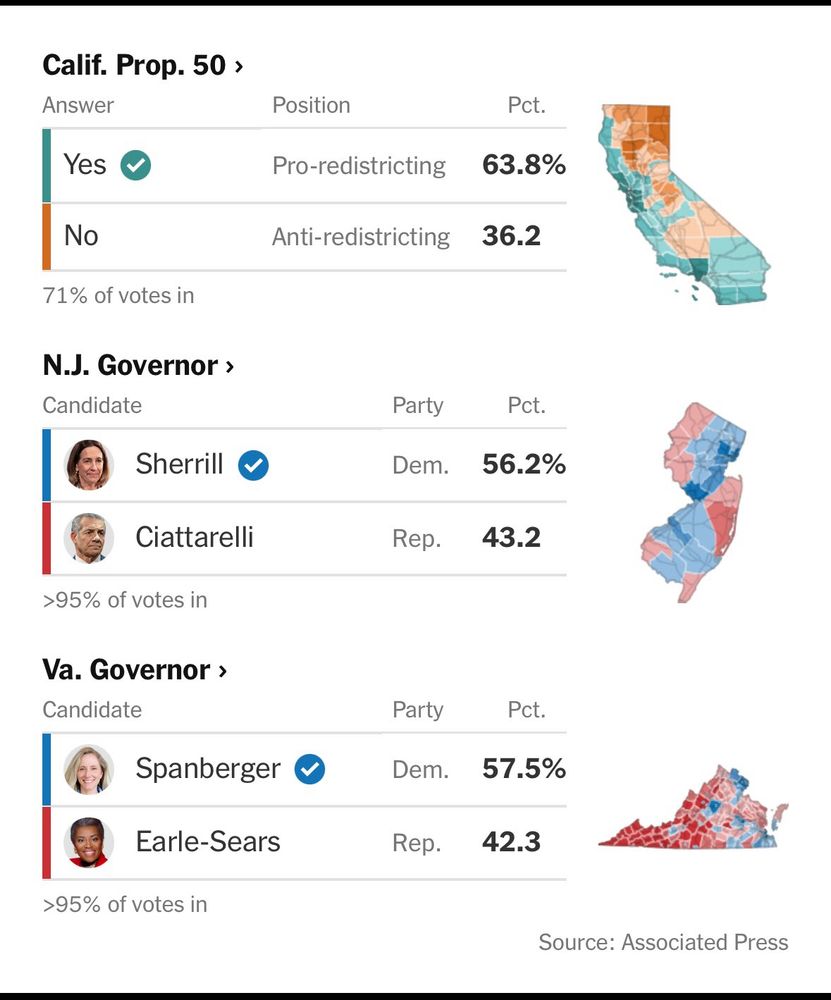
Task: Click the Ciattarelli candidate name
Action: tap(194, 538)
